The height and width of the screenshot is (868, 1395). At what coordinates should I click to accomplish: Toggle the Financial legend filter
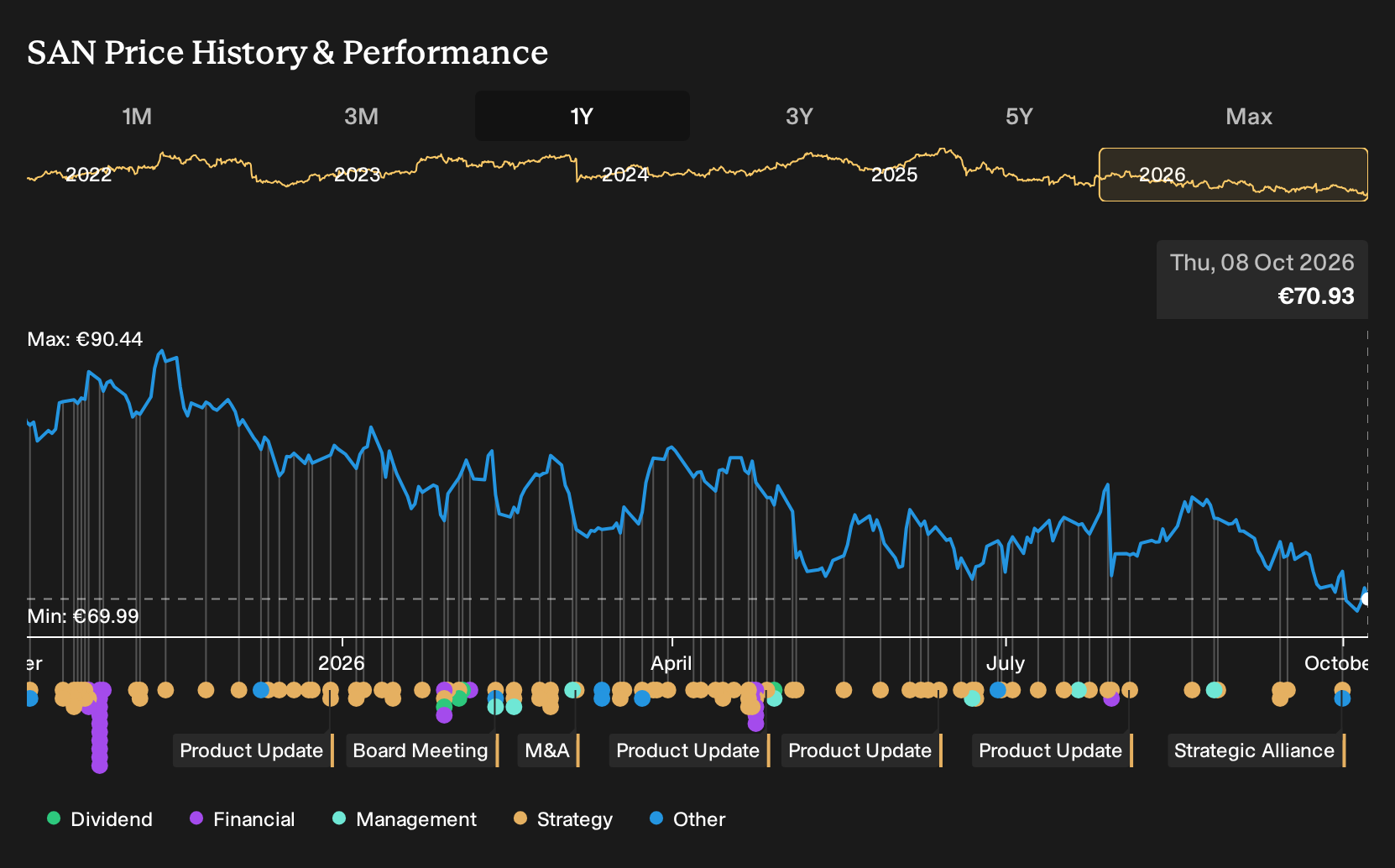coord(243,819)
